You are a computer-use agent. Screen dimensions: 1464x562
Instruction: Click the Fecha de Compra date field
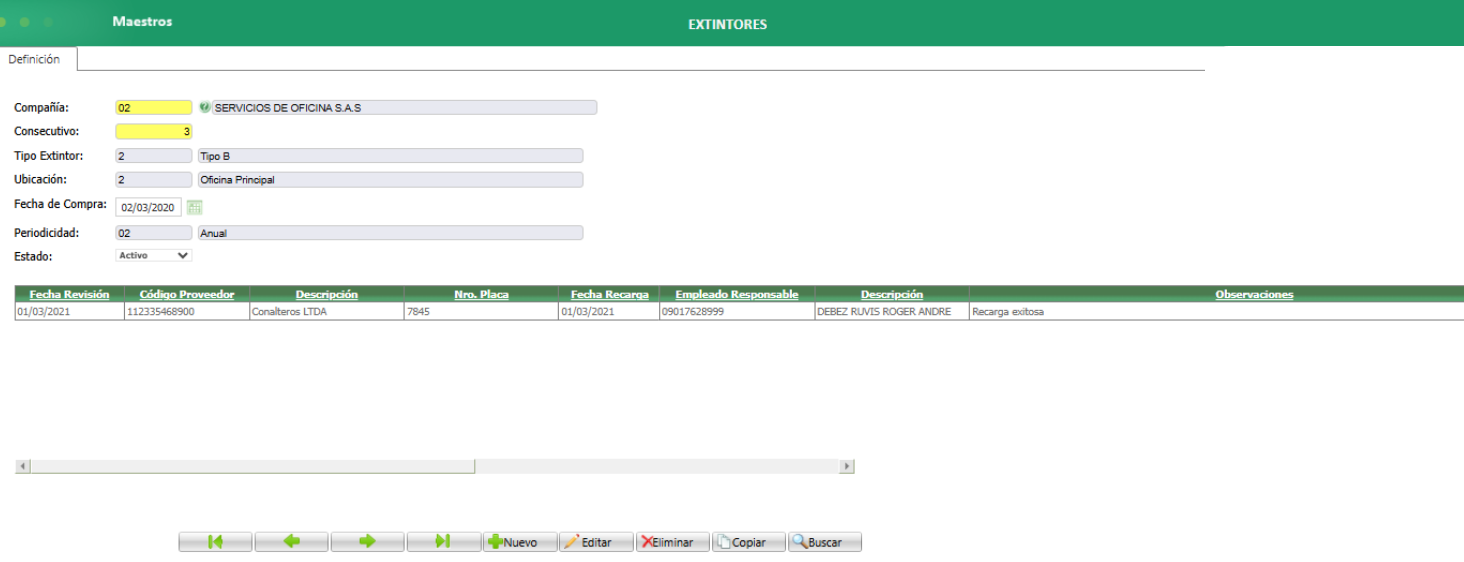(148, 207)
